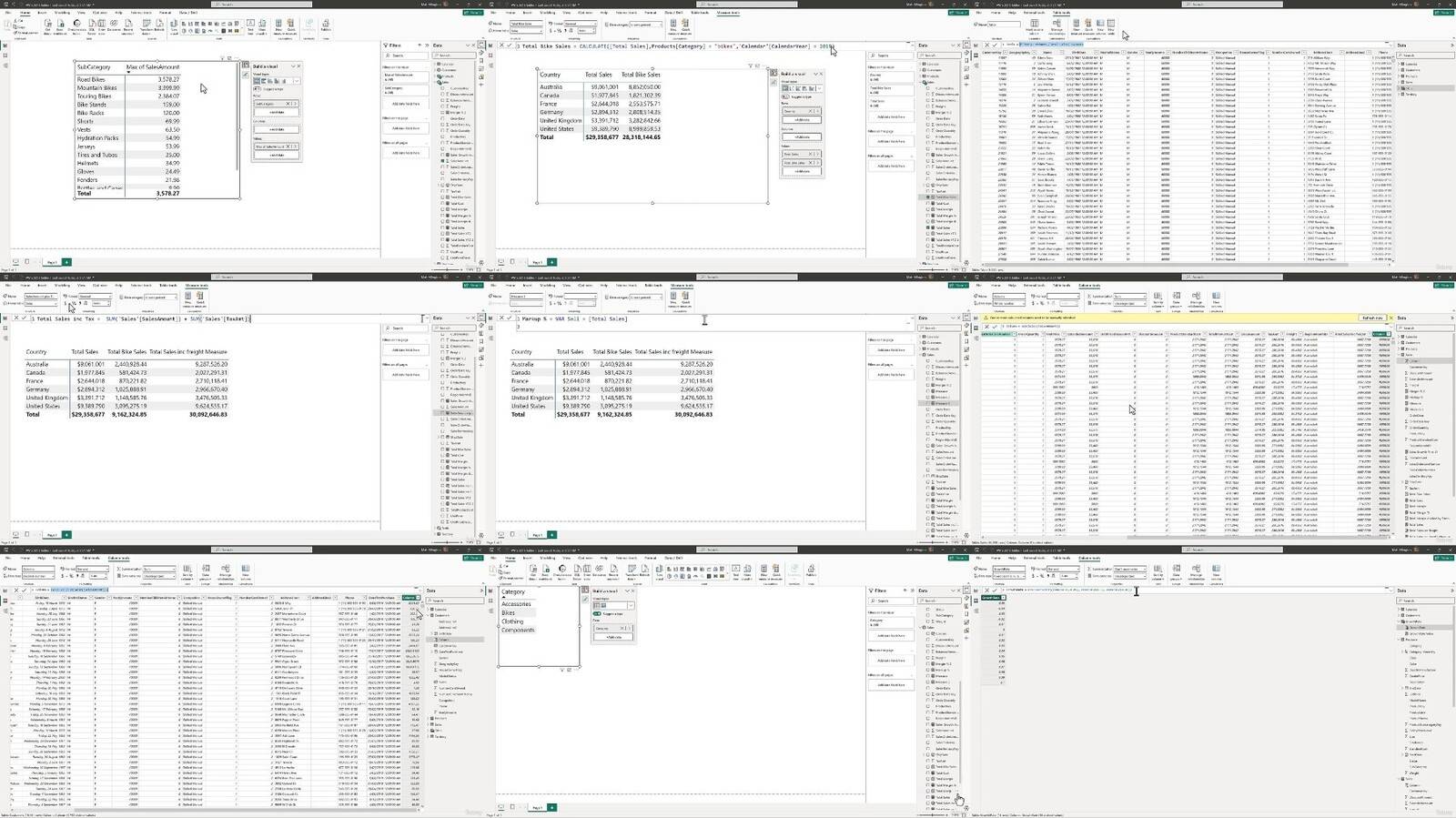Switch to Model view in the top-left screenshot sidebar
This screenshot has width=1456, height=818.
click(5, 66)
